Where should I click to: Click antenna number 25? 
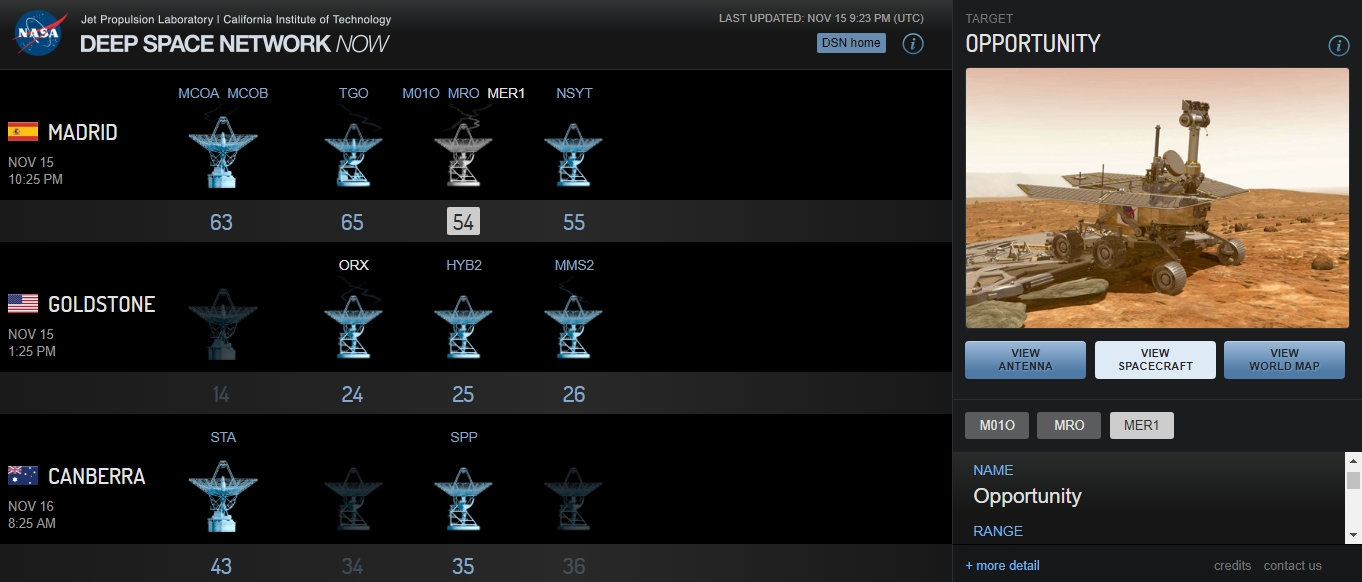463,394
